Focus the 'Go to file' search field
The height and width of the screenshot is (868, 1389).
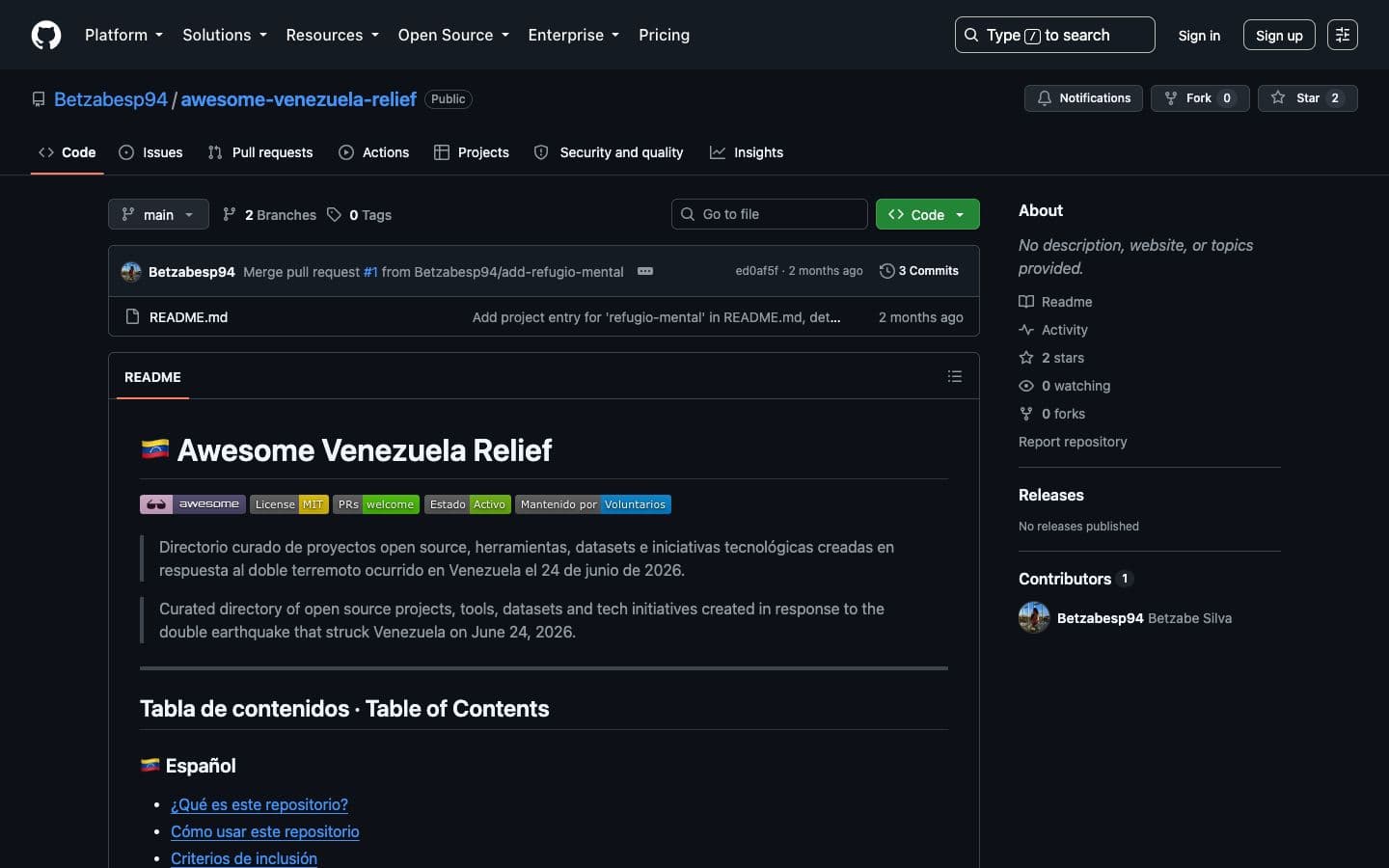pyautogui.click(x=770, y=214)
